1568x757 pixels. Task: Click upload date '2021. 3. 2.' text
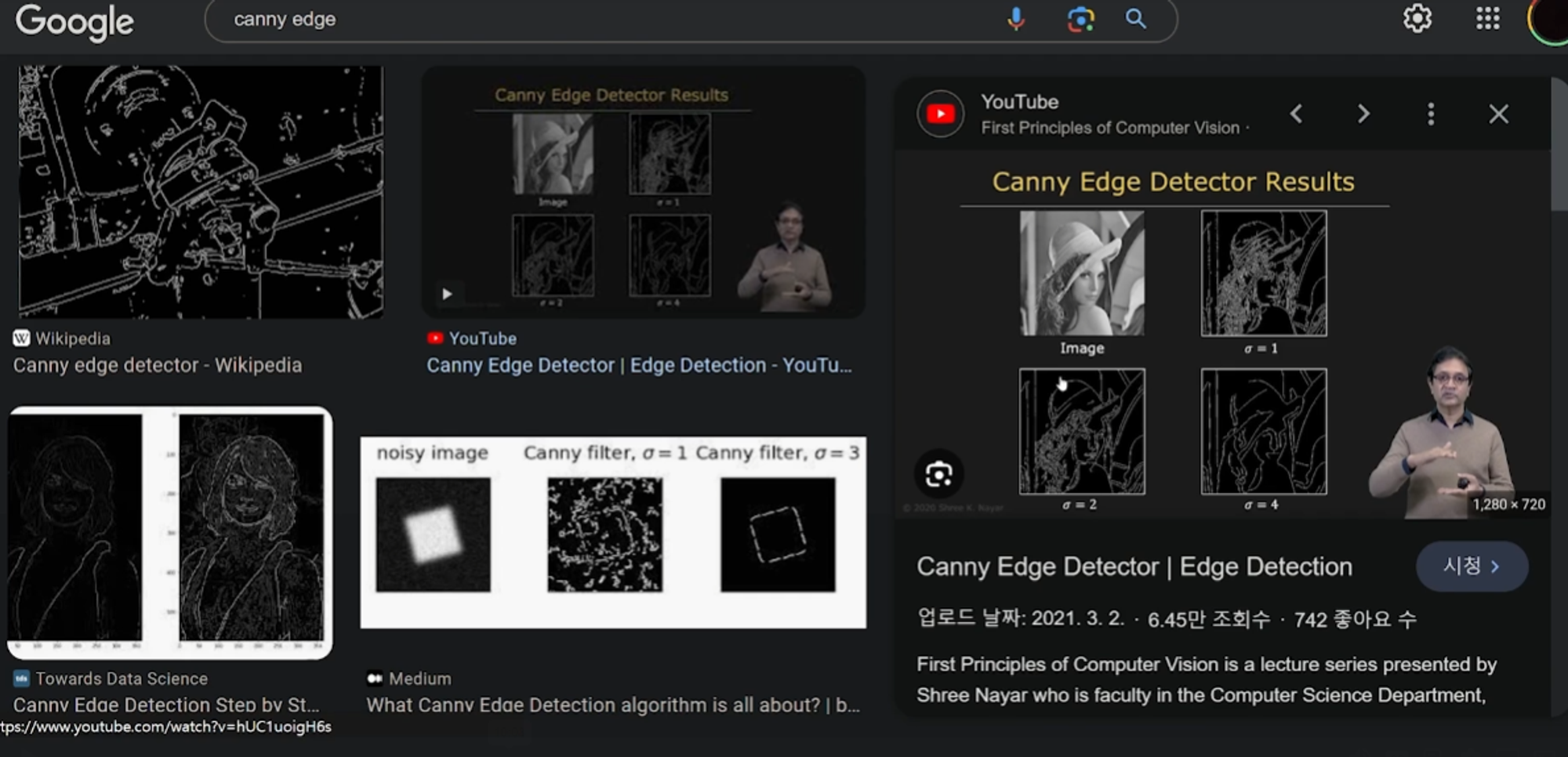[x=1077, y=618]
